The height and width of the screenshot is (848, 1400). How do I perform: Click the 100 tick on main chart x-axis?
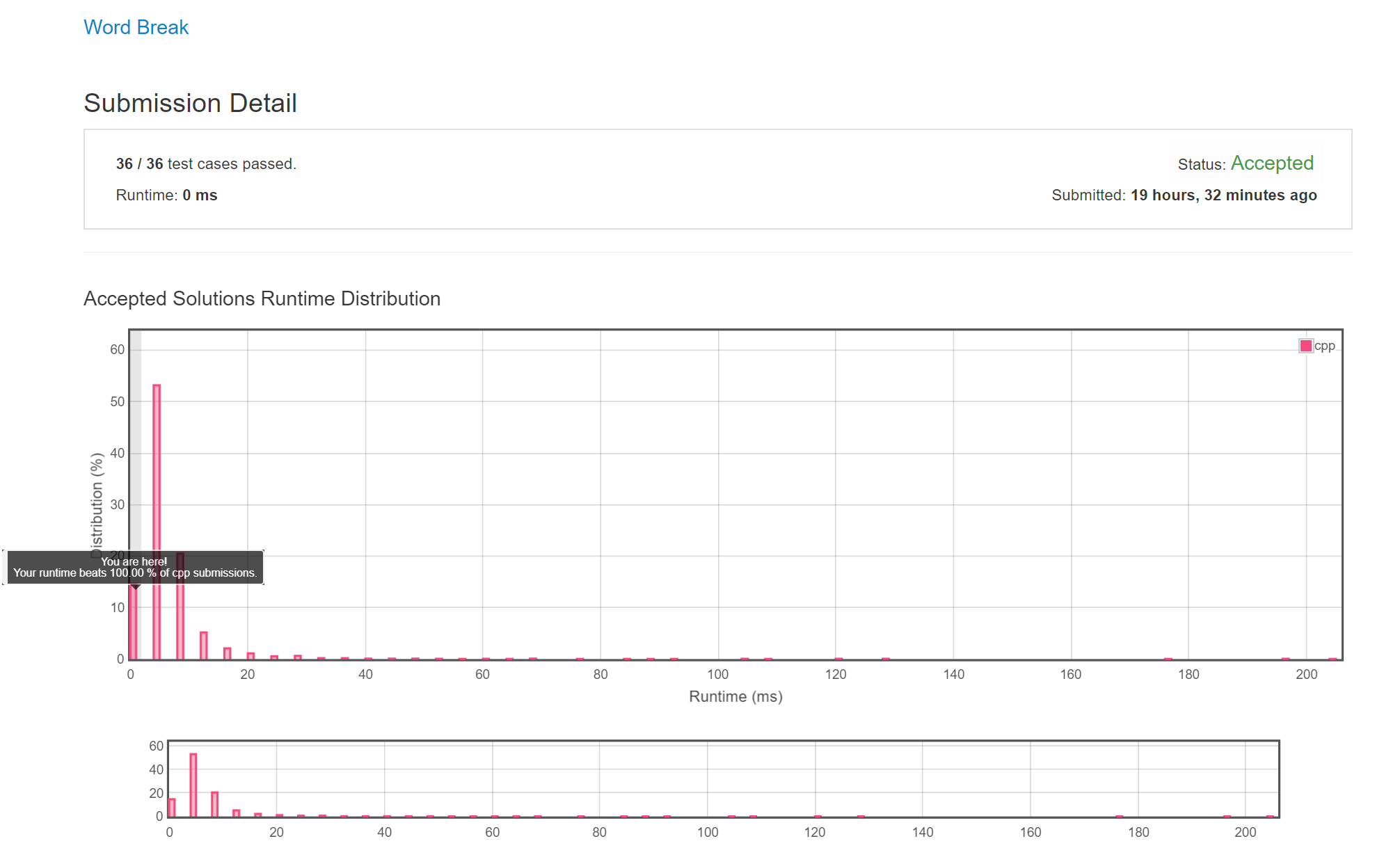point(718,674)
